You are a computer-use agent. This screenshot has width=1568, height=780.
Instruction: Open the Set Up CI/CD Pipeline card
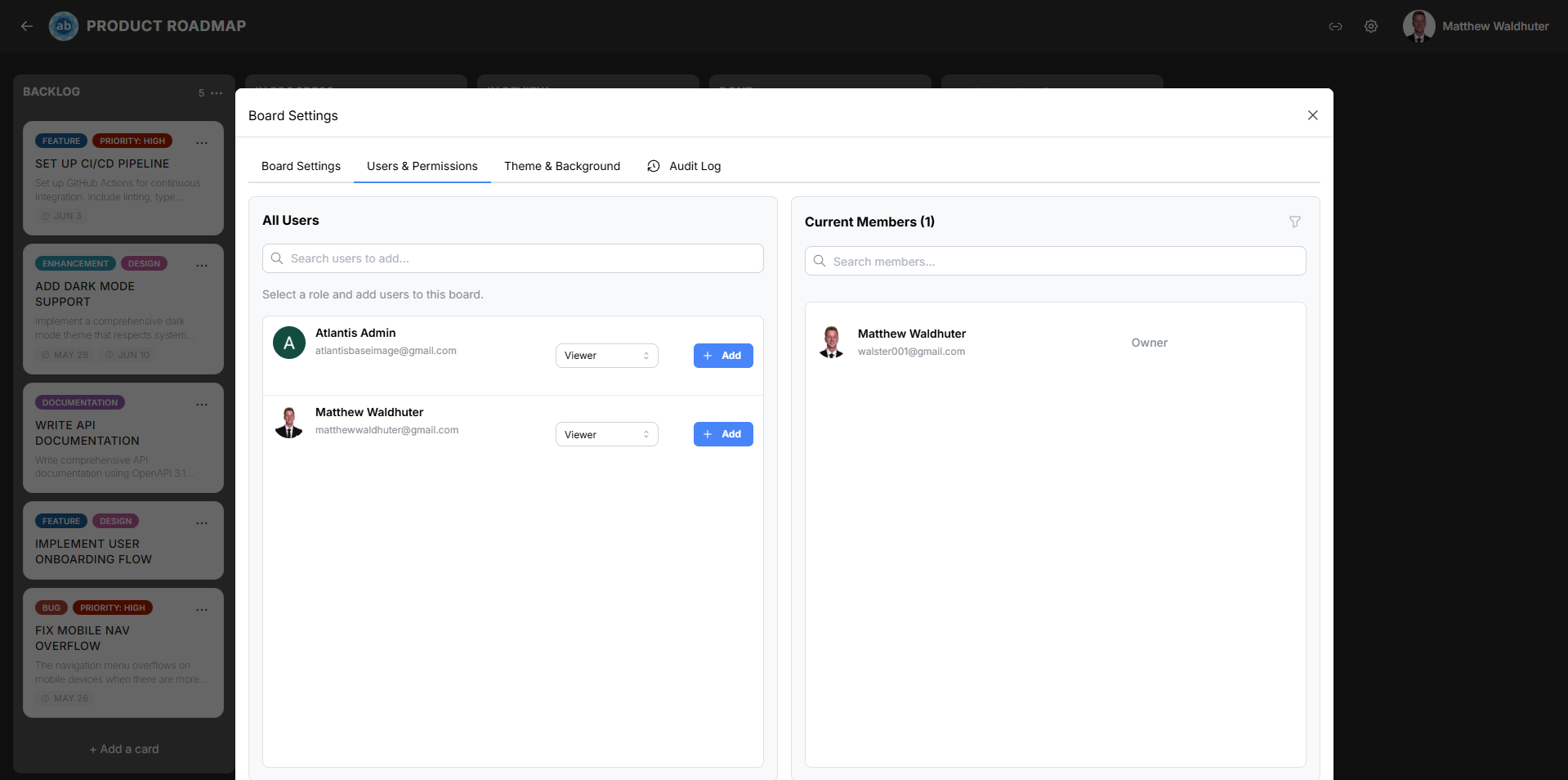(123, 178)
